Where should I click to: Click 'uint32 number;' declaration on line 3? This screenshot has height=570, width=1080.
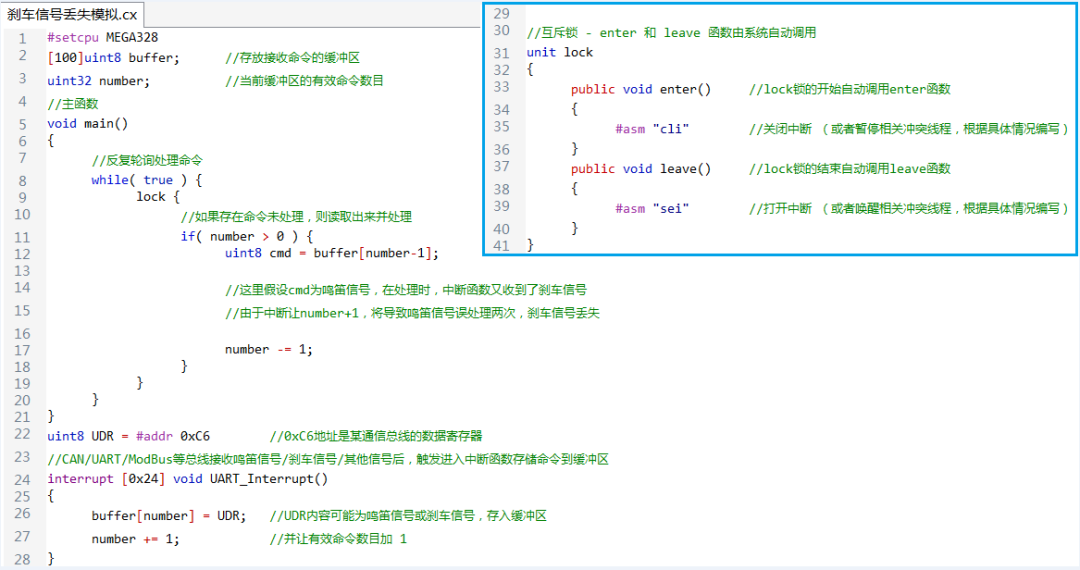coord(98,81)
